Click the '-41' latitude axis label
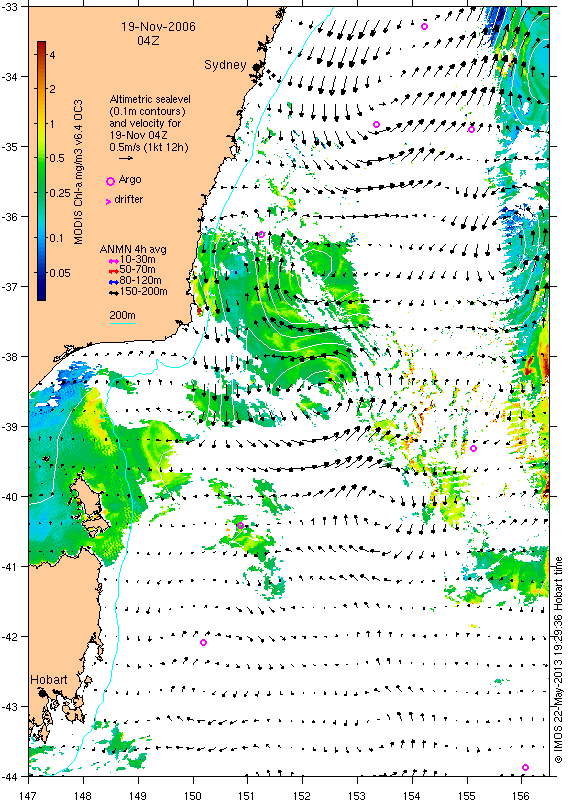 point(10,566)
